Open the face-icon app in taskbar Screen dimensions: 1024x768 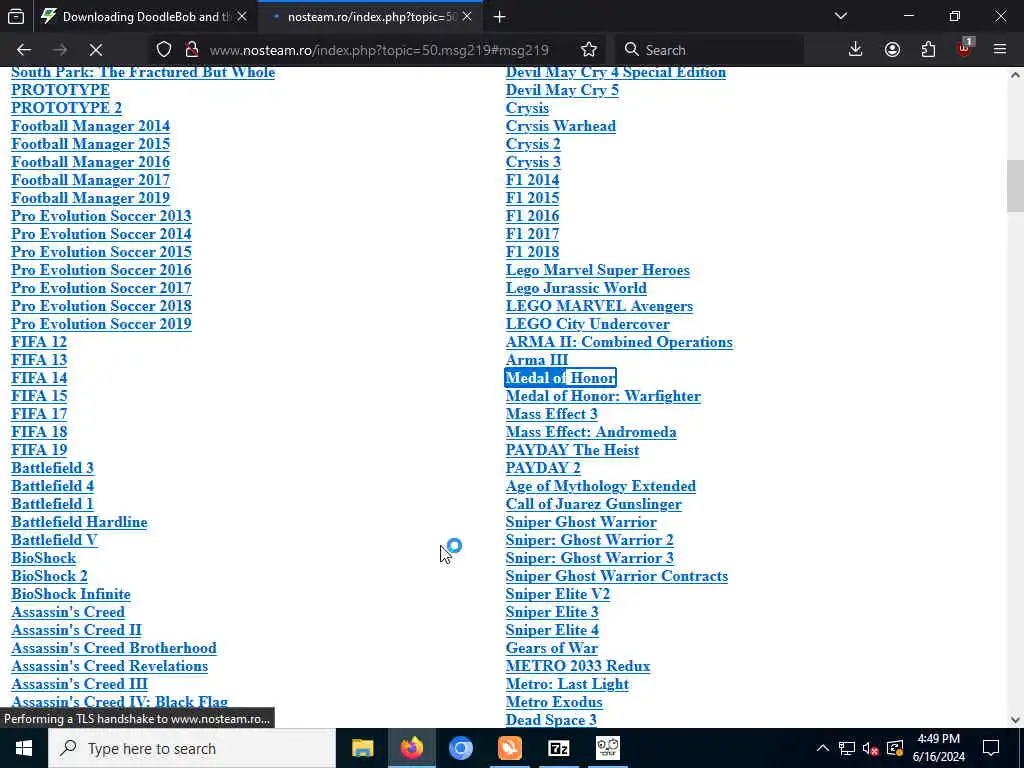coord(607,748)
